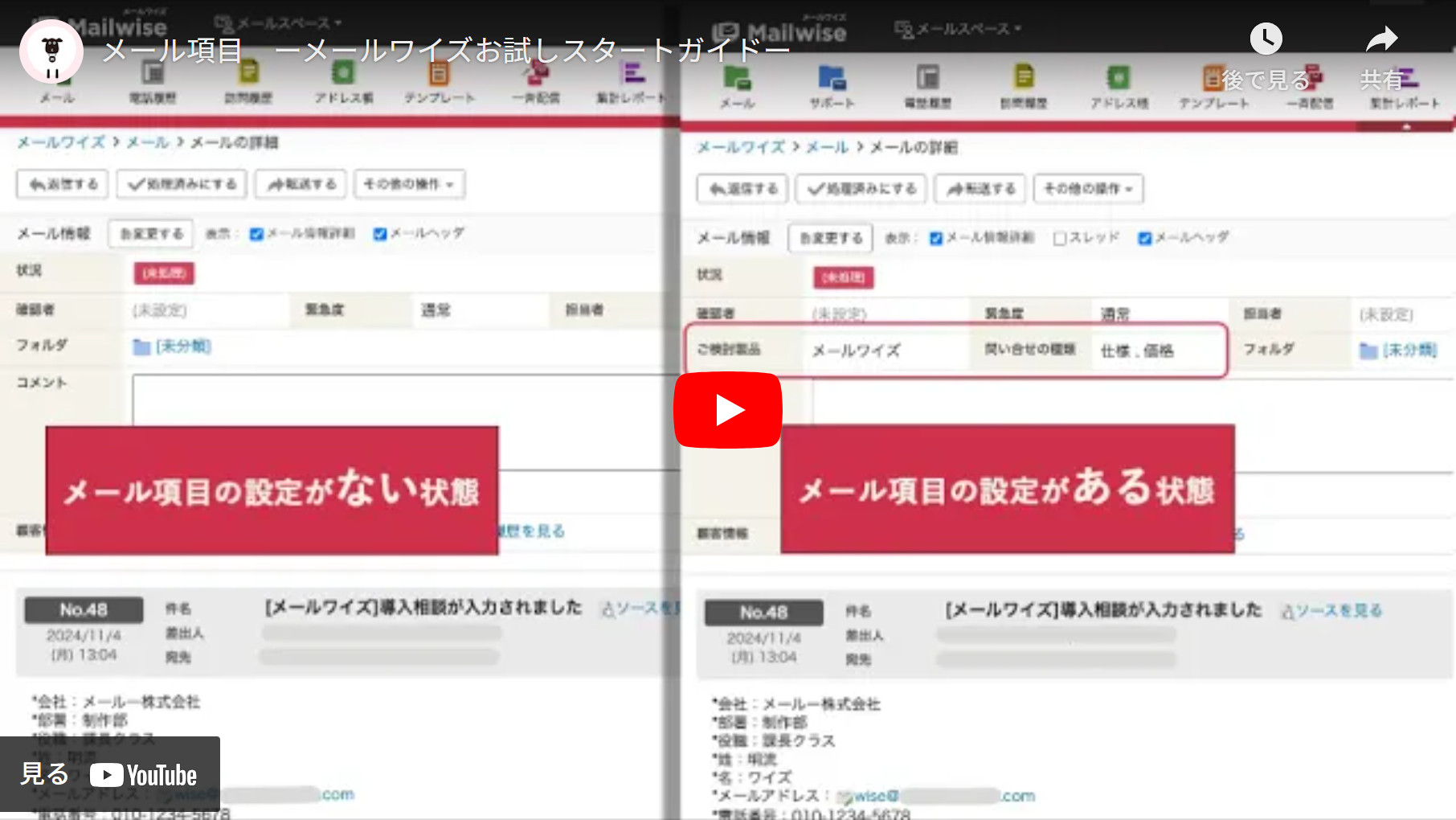Toggle メールヘッダ checkbox in left panel
1456x820 pixels.
(380, 234)
